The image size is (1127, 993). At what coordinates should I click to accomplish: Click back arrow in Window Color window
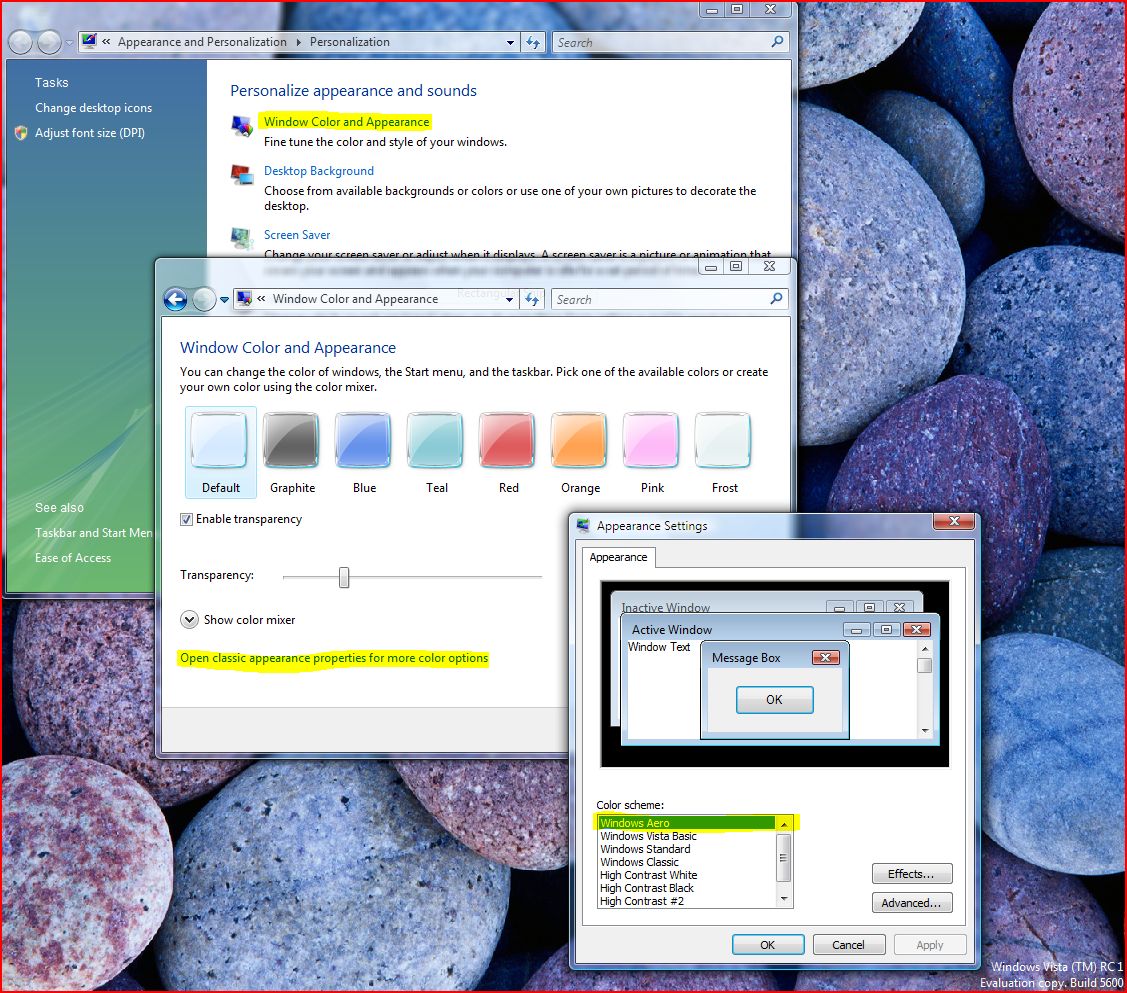[175, 299]
